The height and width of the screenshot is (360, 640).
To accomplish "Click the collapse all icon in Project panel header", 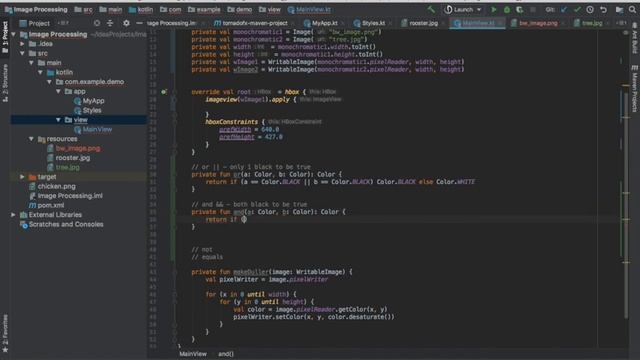I will [x=110, y=23].
